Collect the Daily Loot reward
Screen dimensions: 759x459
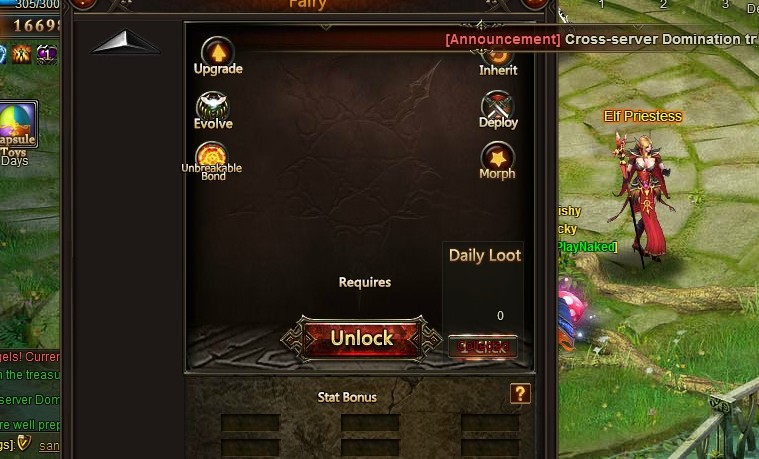(483, 346)
